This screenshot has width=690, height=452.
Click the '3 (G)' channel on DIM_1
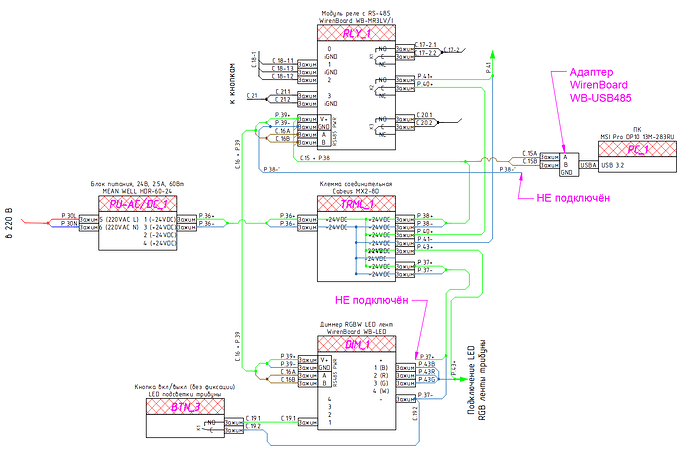(x=381, y=383)
